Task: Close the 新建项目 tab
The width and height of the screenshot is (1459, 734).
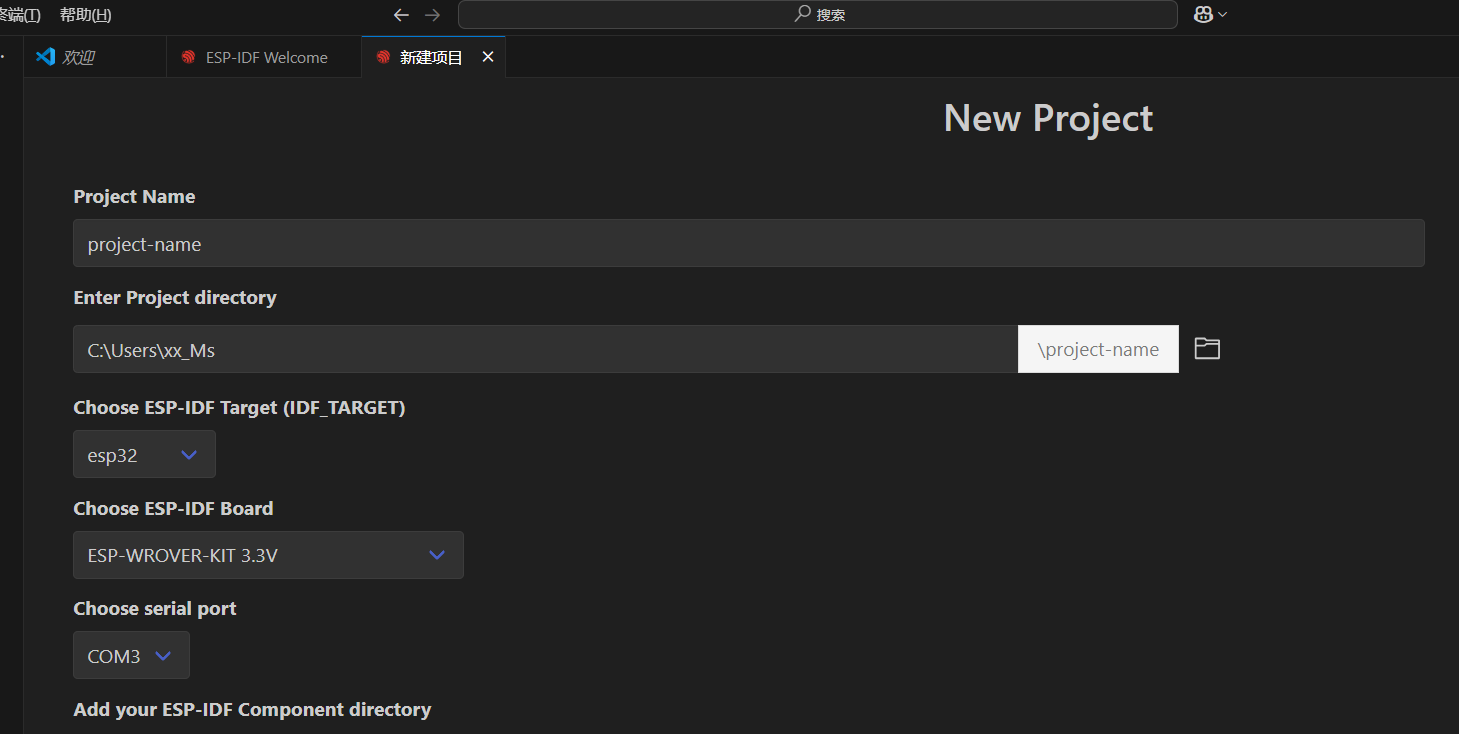Action: click(487, 57)
